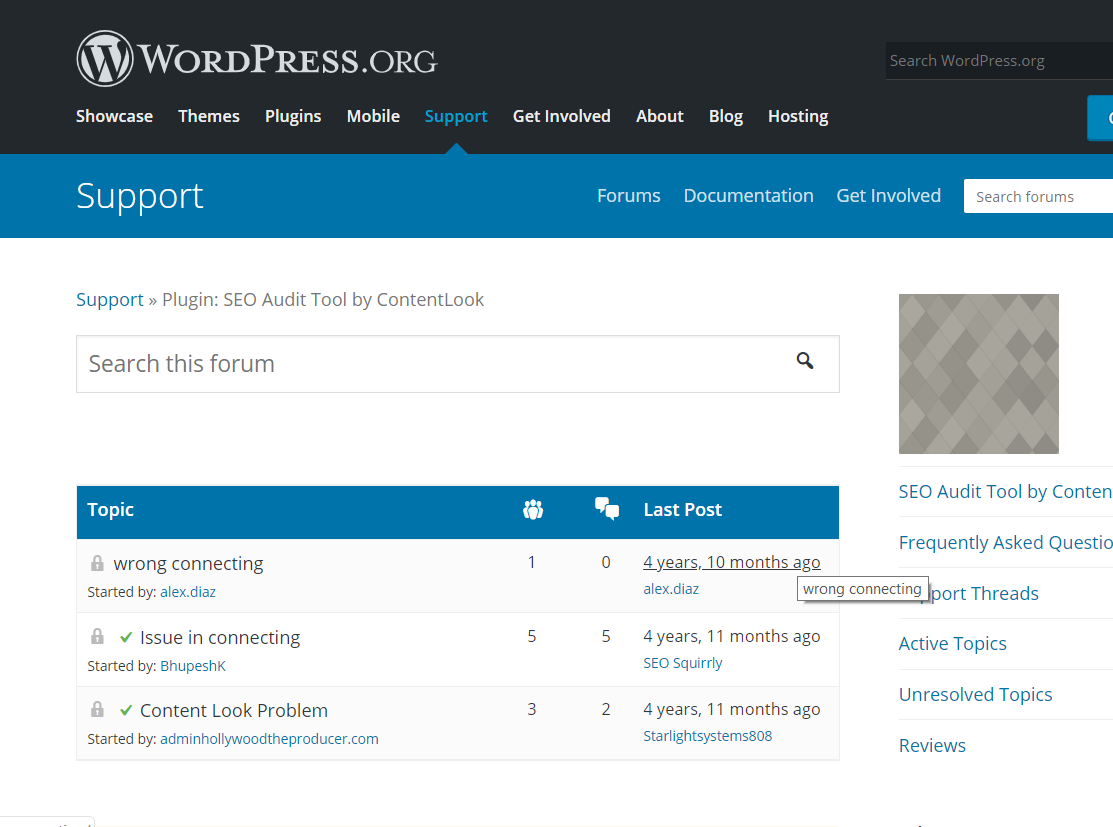Open the Active Topics sidebar link
The width and height of the screenshot is (1113, 827).
953,644
